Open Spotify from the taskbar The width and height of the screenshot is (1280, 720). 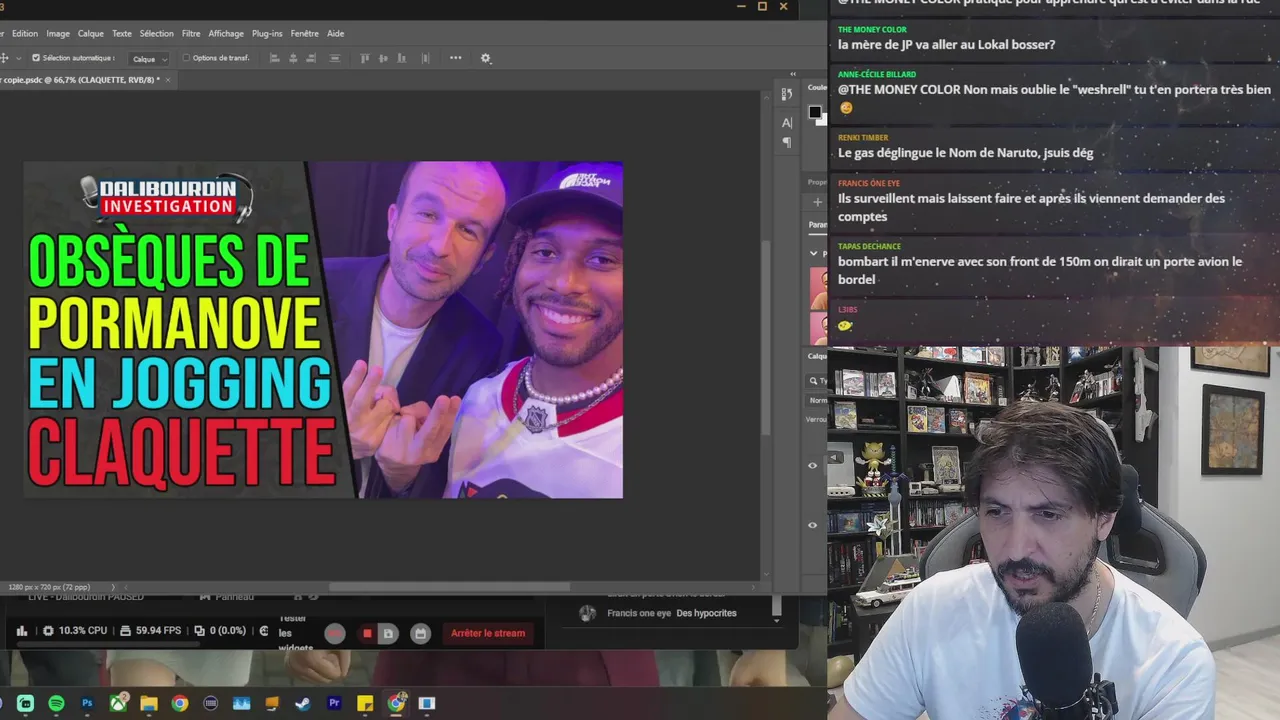tap(56, 704)
